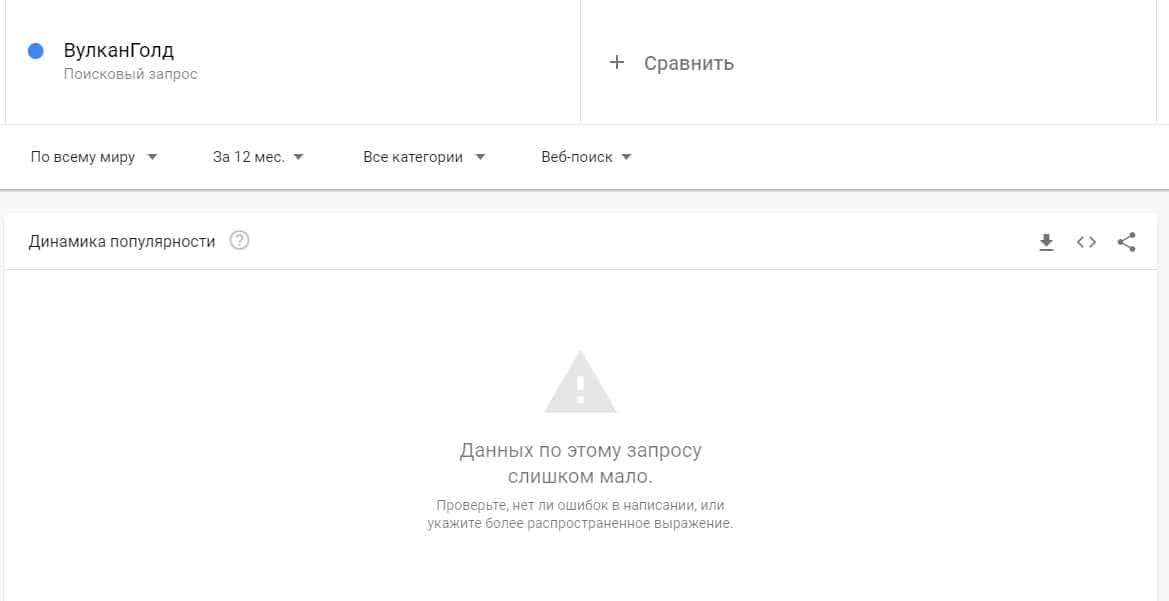The width and height of the screenshot is (1169, 601).
Task: Click the Динамика популярности card title
Action: [122, 242]
